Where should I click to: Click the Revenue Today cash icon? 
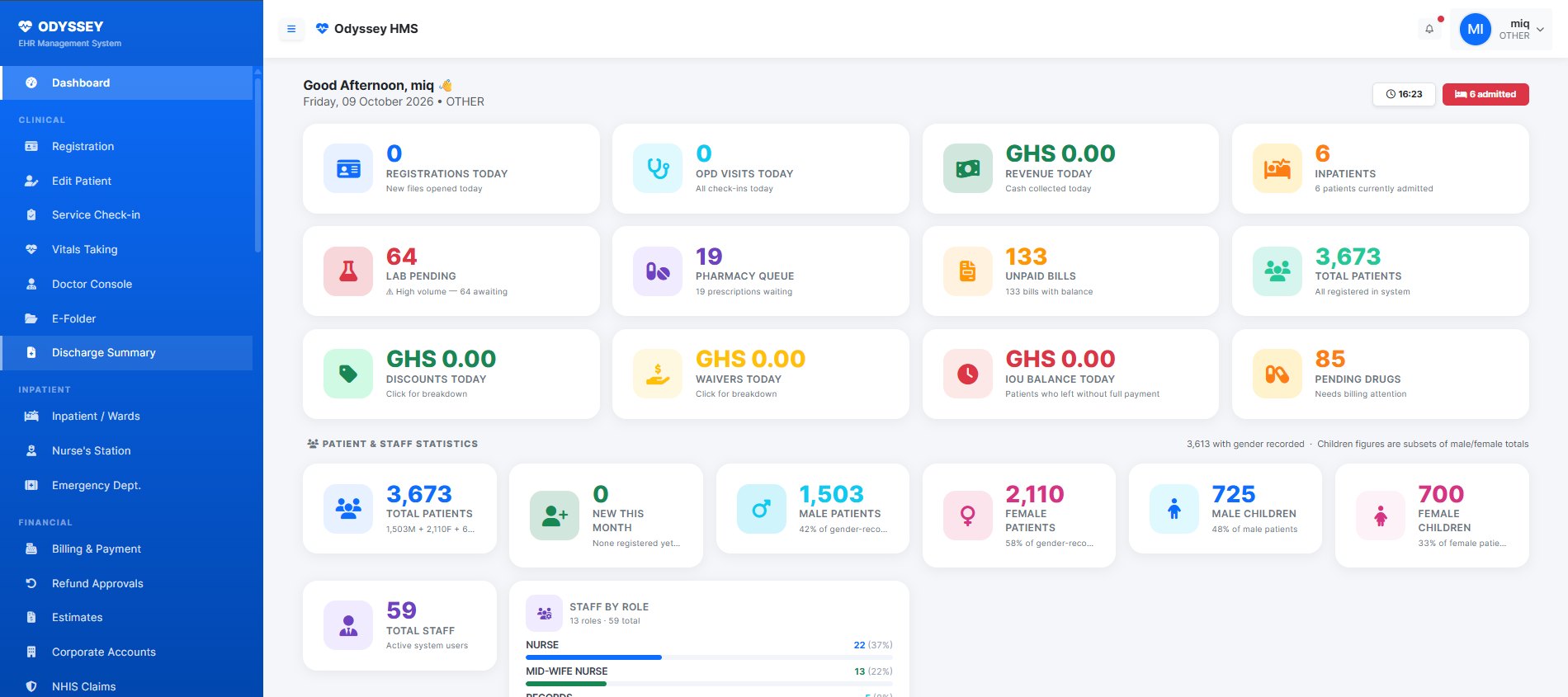(967, 168)
